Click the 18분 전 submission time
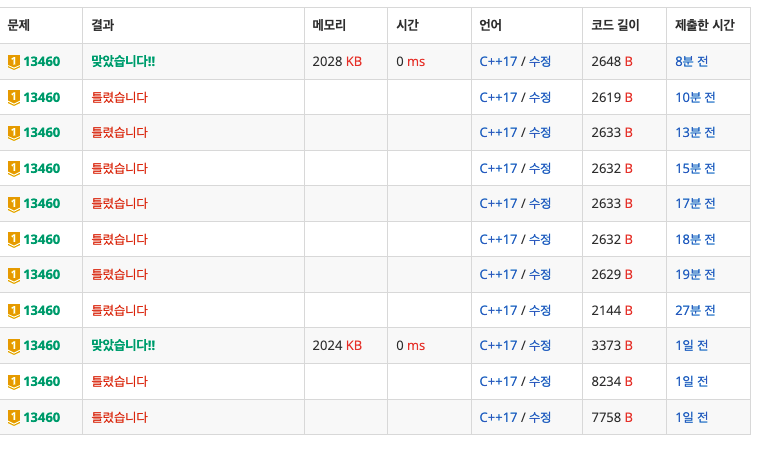The image size is (774, 450). click(695, 240)
